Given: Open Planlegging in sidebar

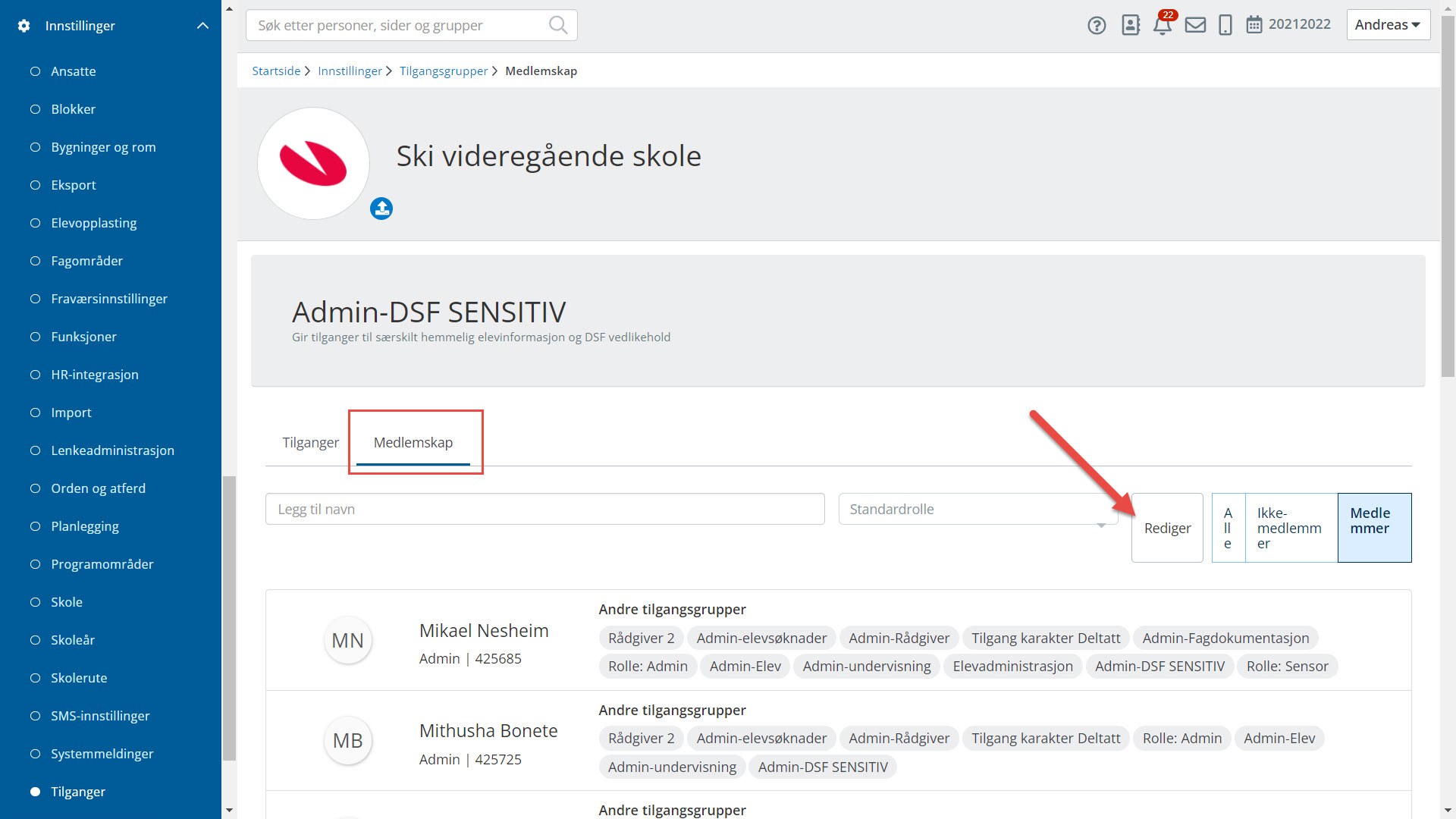Looking at the screenshot, I should [x=85, y=526].
